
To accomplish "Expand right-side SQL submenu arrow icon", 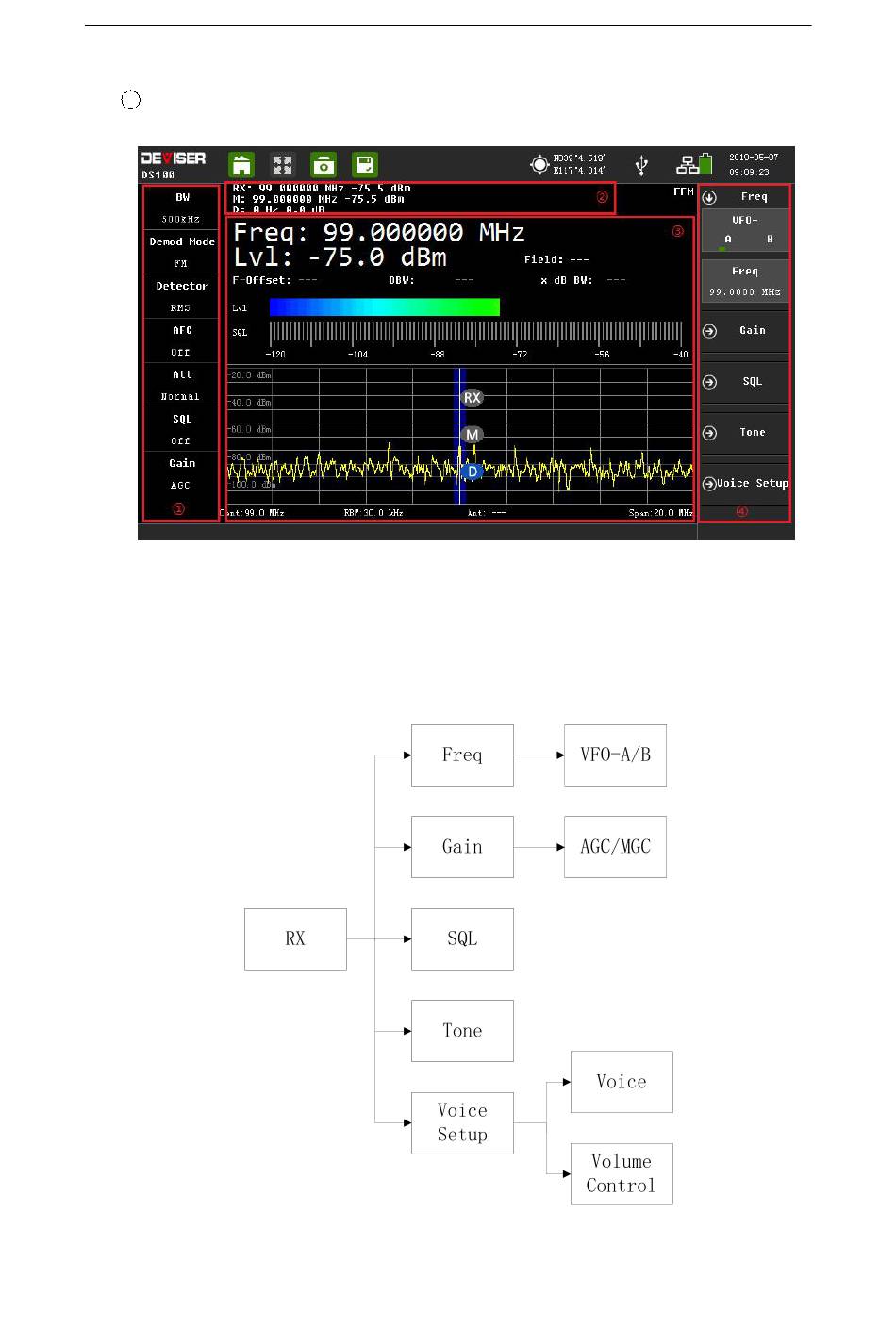I will pyautogui.click(x=710, y=382).
